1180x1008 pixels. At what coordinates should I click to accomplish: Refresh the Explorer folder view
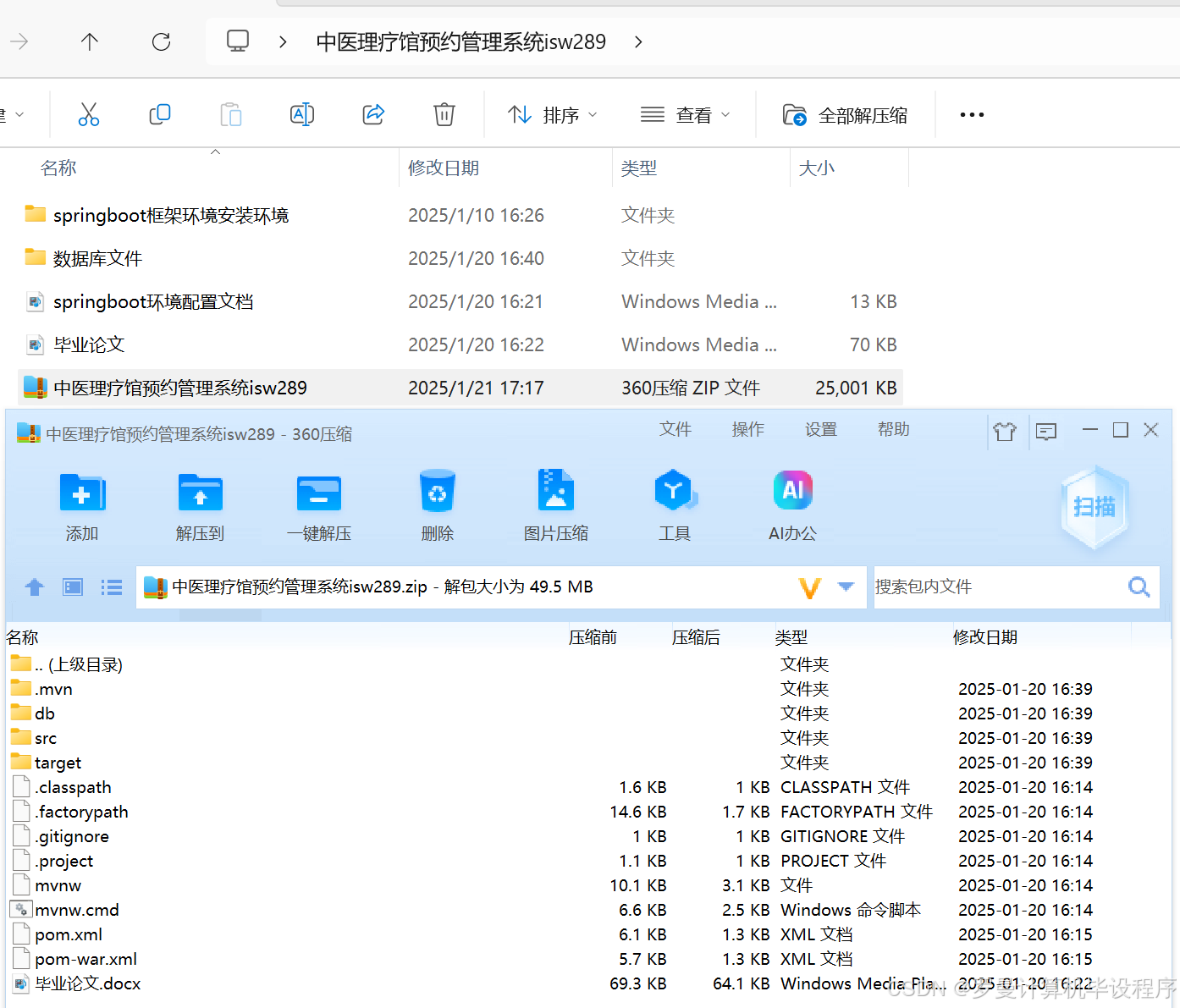tap(161, 41)
